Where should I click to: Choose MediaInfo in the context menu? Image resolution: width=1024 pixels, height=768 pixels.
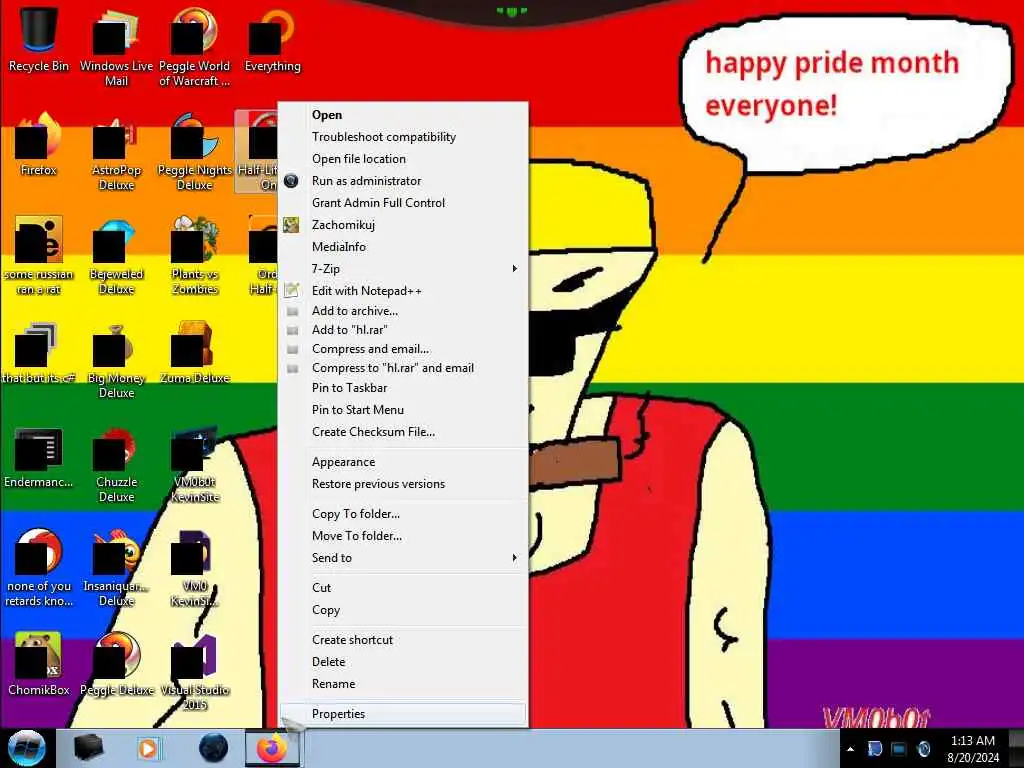pos(403,247)
